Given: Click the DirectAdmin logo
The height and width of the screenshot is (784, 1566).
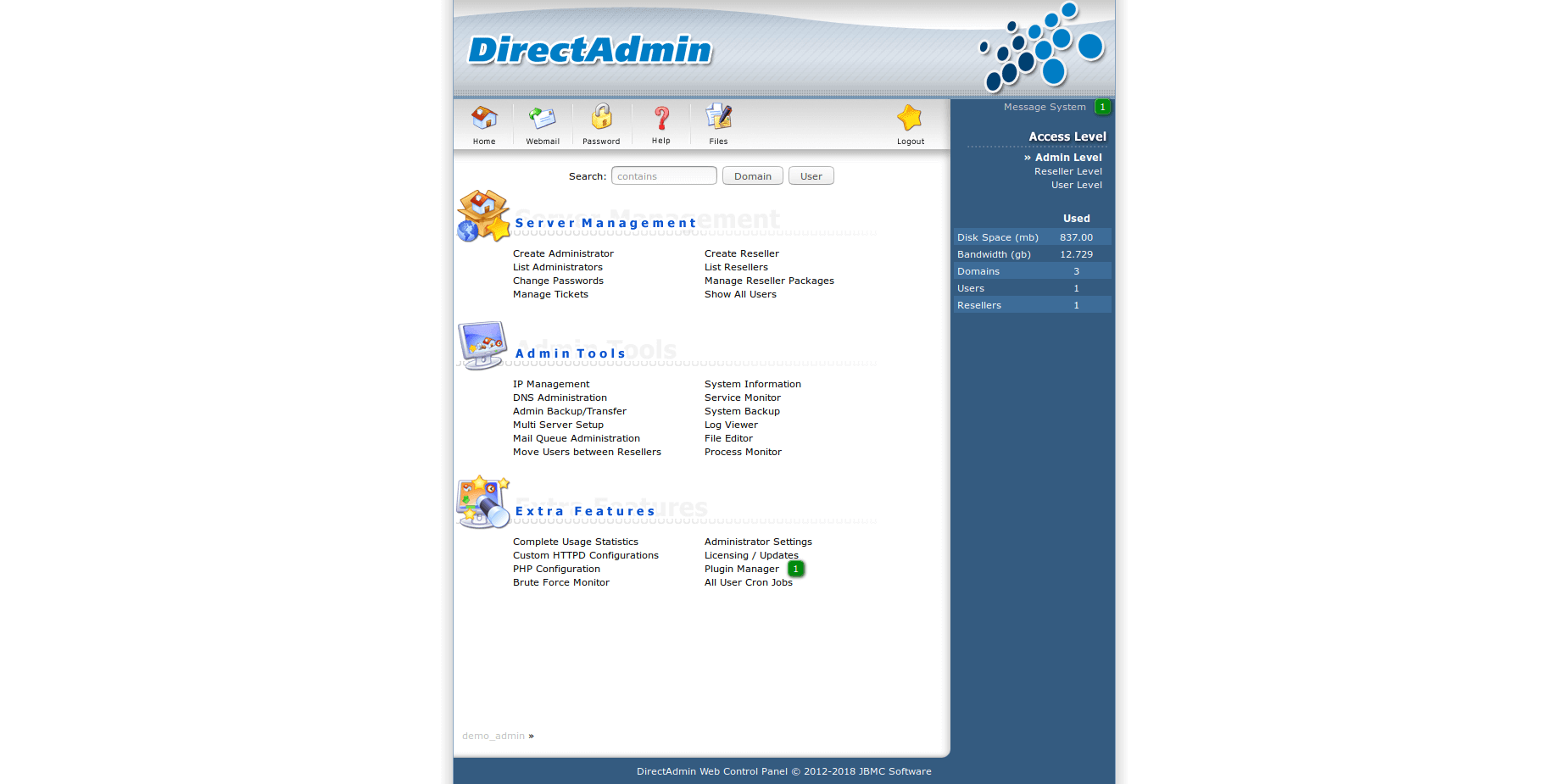Looking at the screenshot, I should [x=590, y=50].
